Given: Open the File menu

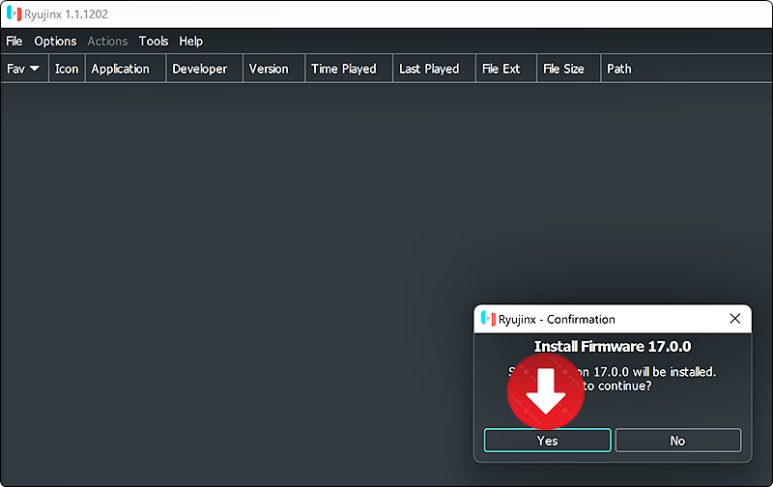Looking at the screenshot, I should coord(14,41).
